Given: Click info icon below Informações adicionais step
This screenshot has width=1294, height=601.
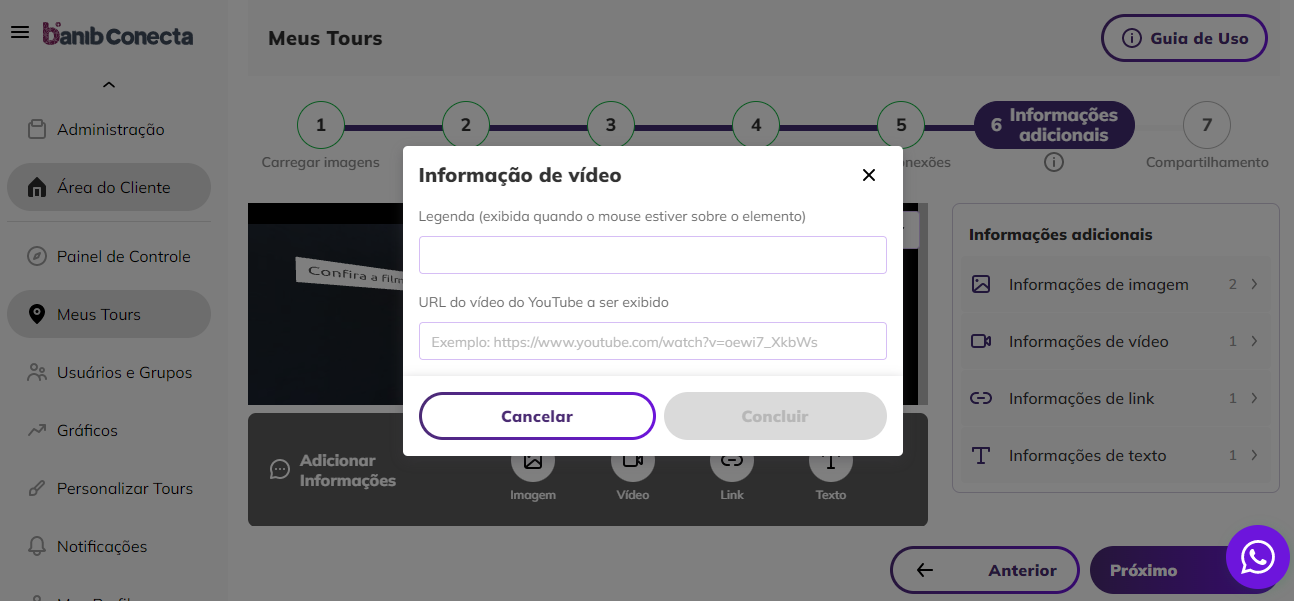Looking at the screenshot, I should pyautogui.click(x=1053, y=162).
